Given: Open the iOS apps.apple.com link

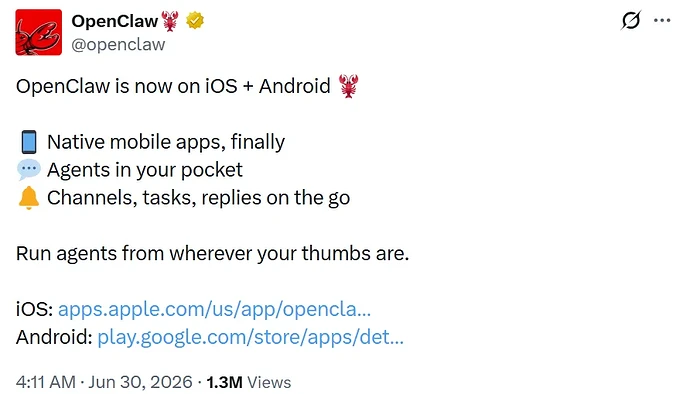Looking at the screenshot, I should tap(215, 309).
